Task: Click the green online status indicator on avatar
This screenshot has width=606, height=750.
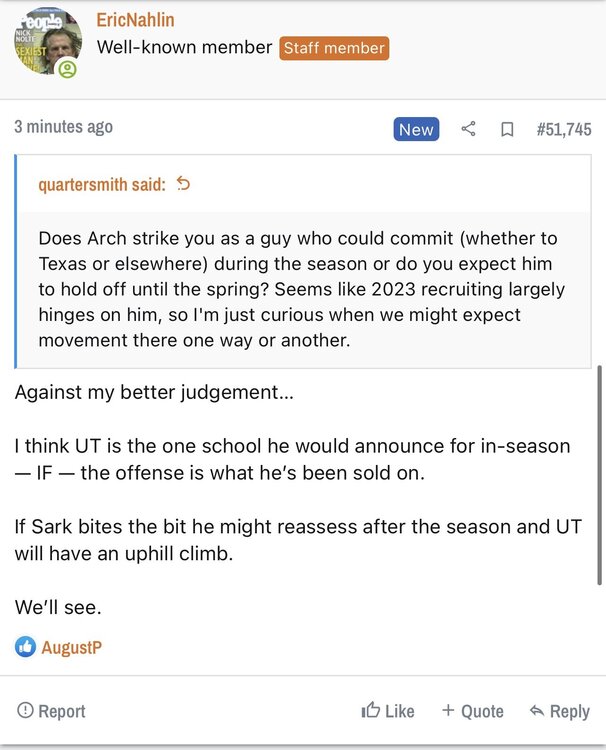Action: (x=67, y=69)
